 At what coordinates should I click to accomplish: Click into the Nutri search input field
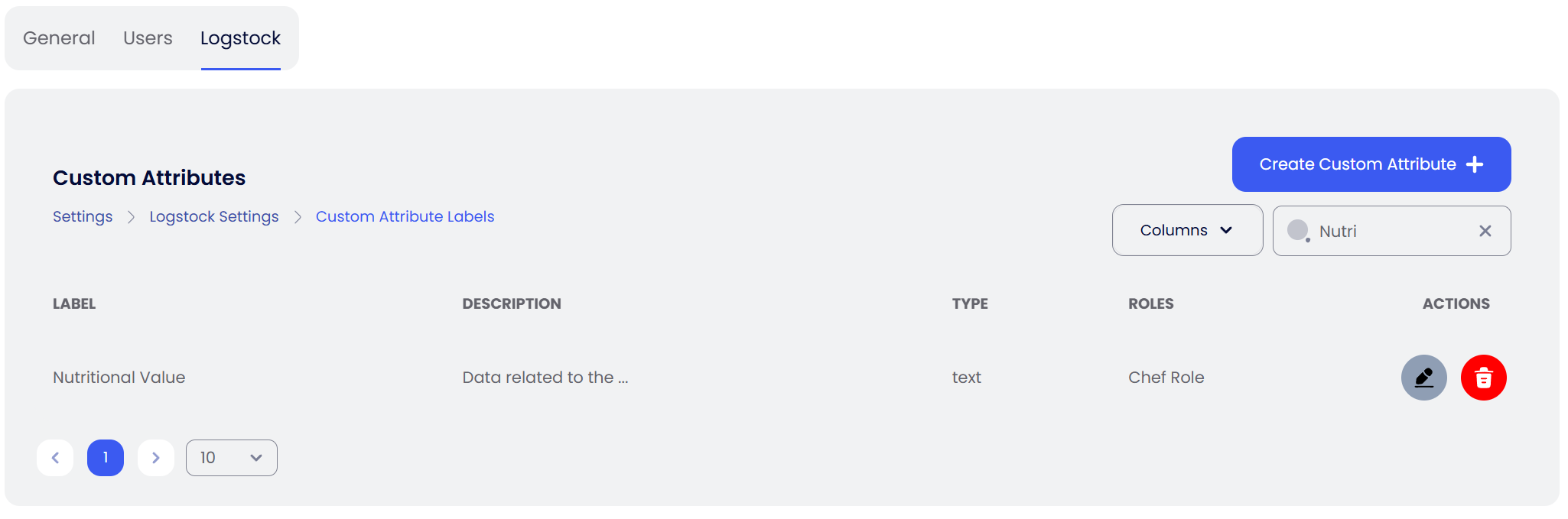1392,231
